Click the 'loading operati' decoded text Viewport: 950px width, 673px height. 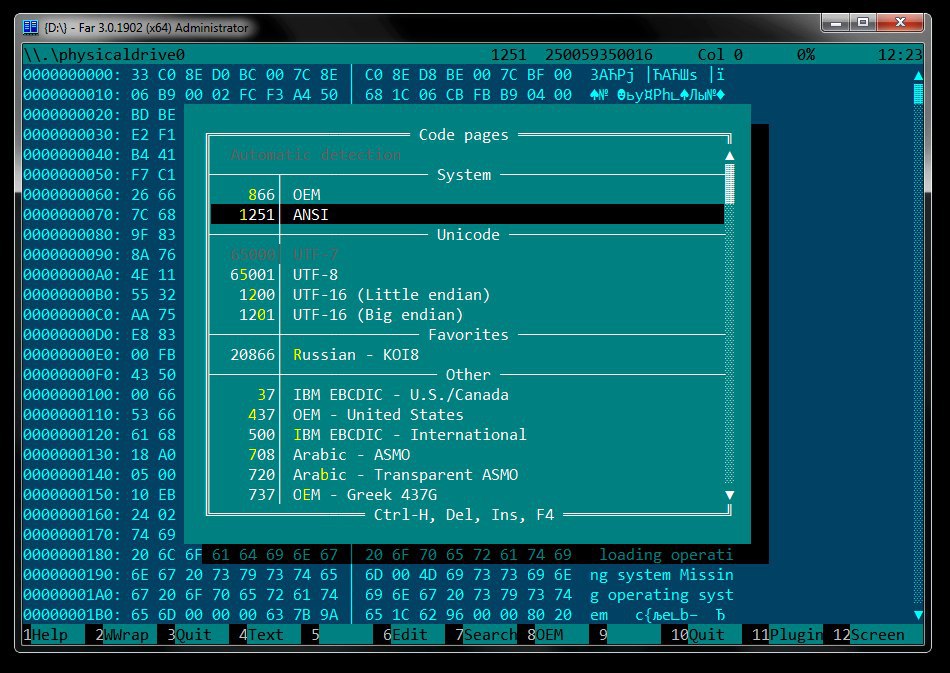pos(666,554)
